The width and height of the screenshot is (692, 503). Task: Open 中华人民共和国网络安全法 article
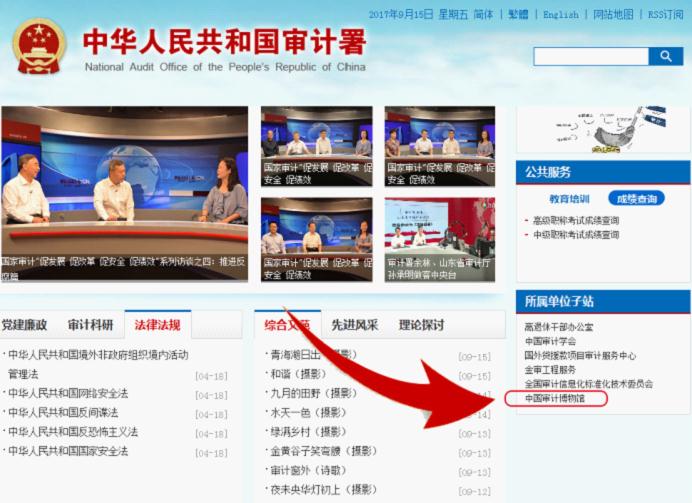tap(68, 393)
